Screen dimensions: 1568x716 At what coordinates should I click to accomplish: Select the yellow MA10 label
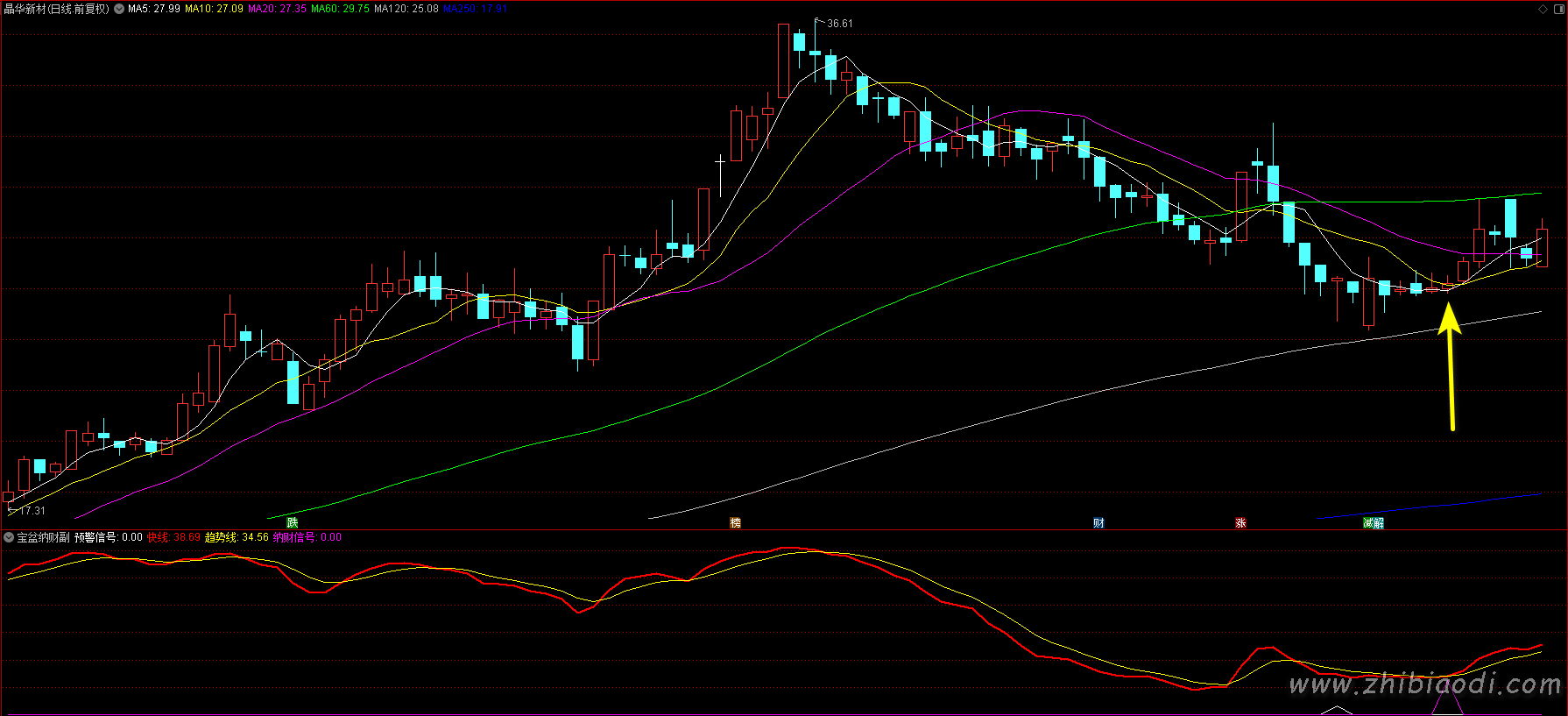(x=214, y=9)
